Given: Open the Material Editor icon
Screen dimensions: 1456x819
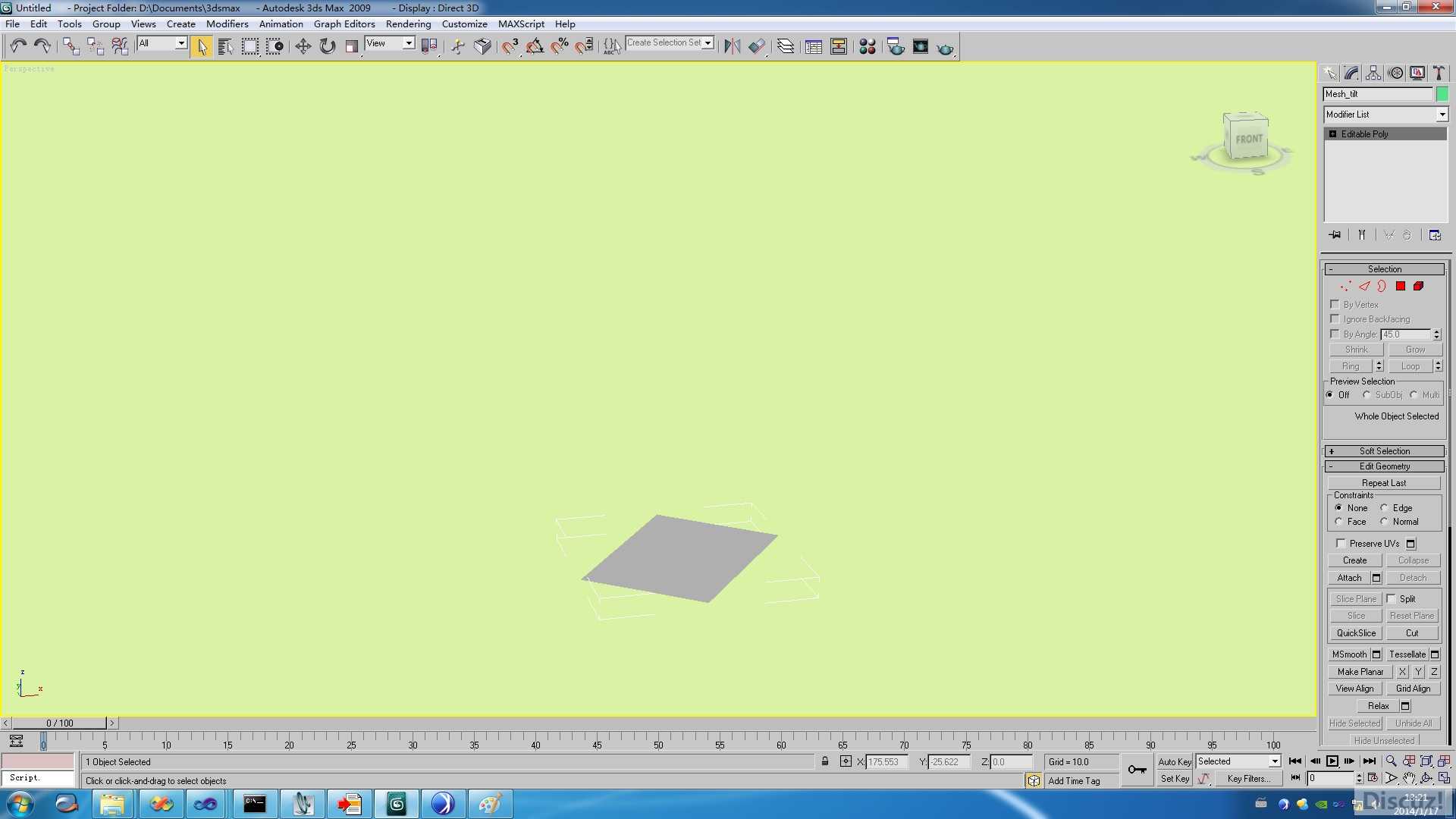Looking at the screenshot, I should [x=868, y=47].
